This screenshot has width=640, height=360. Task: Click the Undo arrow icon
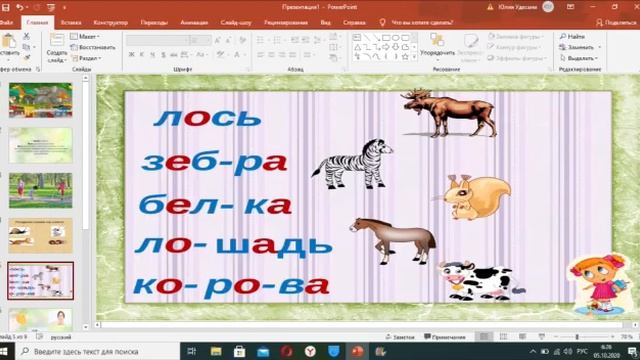click(19, 7)
